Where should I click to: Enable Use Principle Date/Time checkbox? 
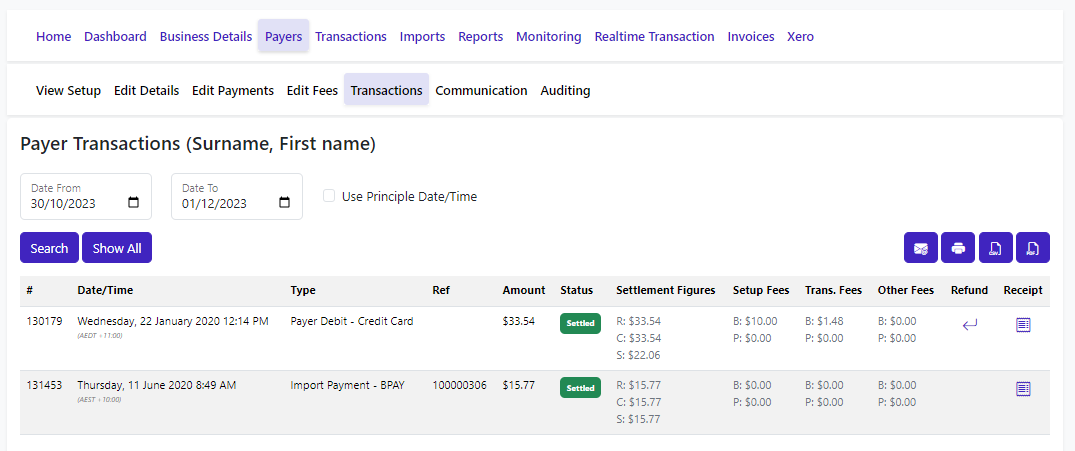329,196
